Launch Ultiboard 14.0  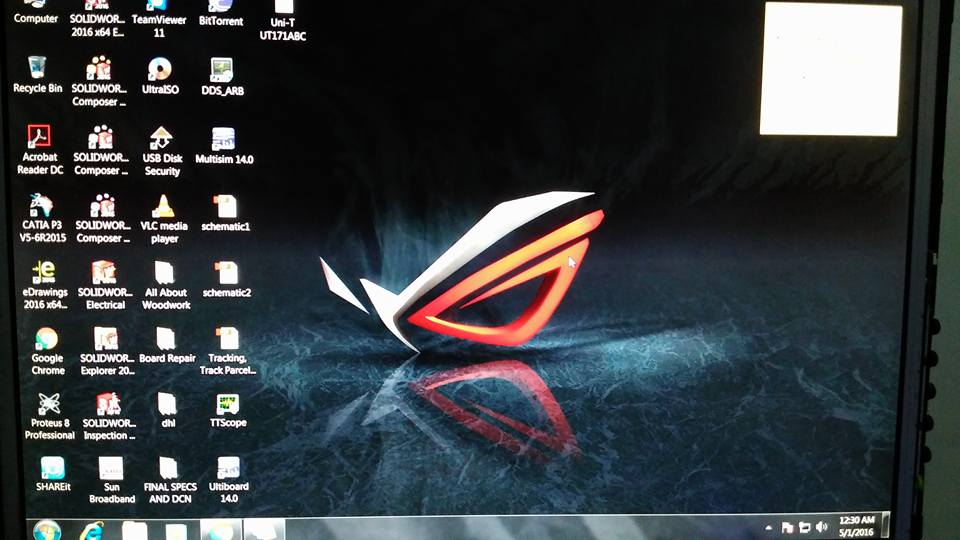(228, 480)
